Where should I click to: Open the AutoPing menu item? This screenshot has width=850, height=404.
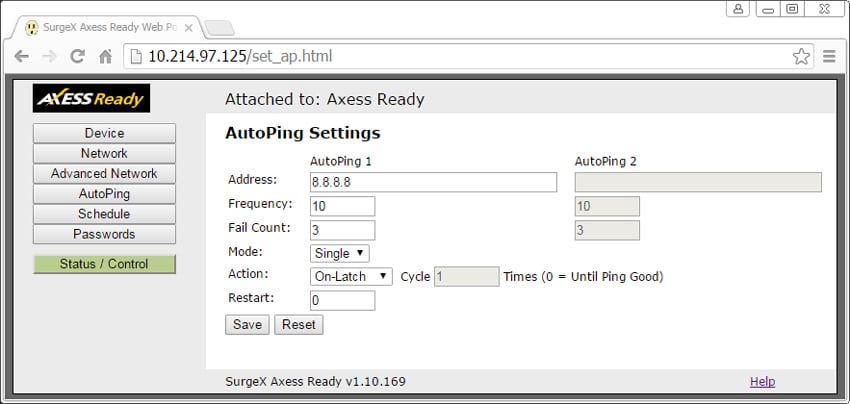pos(104,194)
